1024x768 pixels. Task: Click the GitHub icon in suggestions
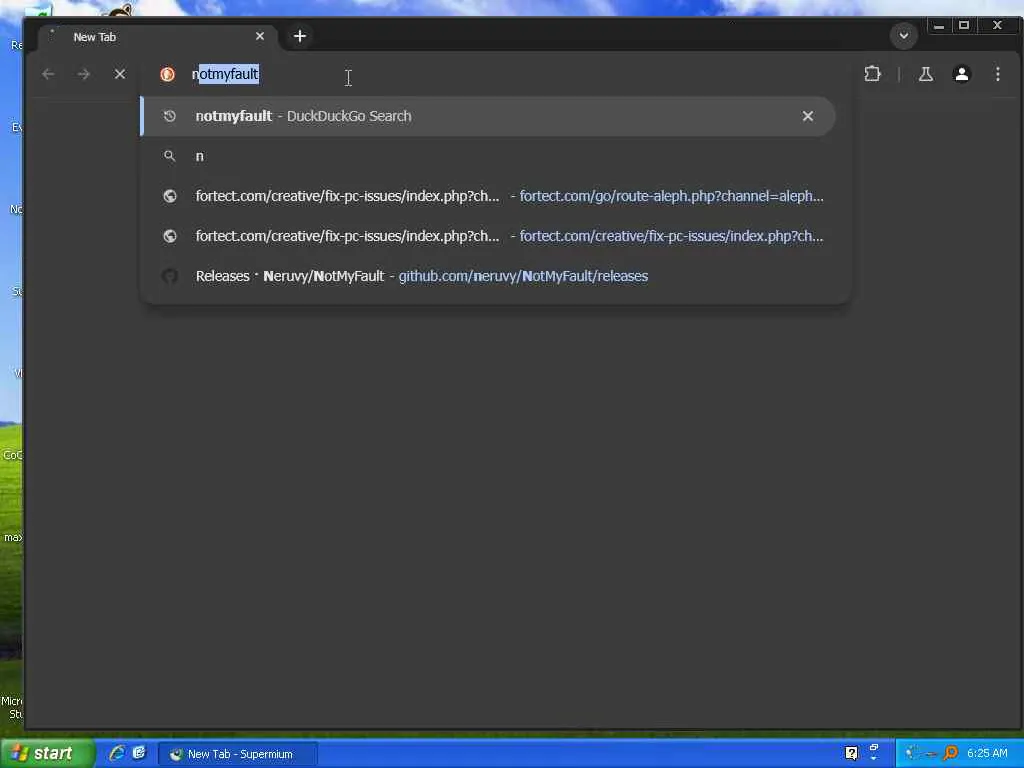tap(170, 276)
